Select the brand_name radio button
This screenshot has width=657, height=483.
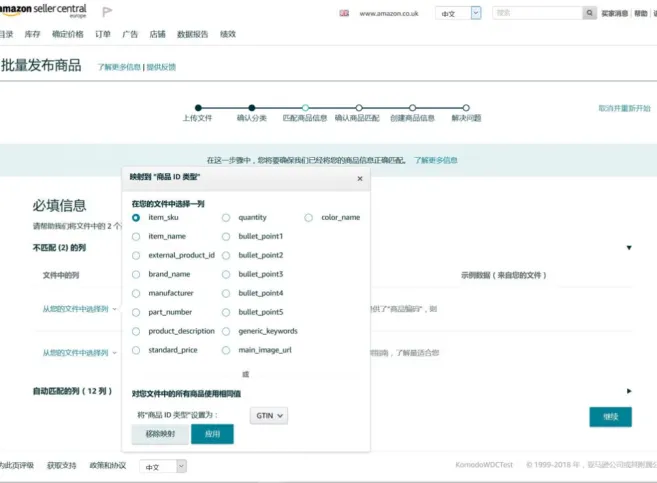pyautogui.click(x=136, y=274)
